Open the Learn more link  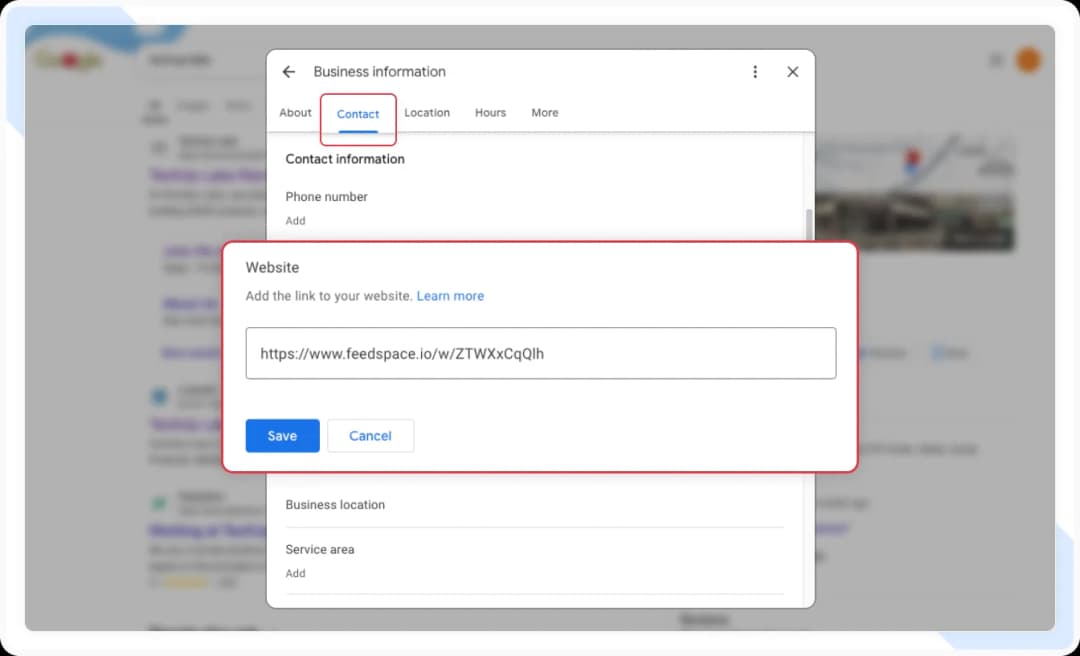pyautogui.click(x=450, y=296)
